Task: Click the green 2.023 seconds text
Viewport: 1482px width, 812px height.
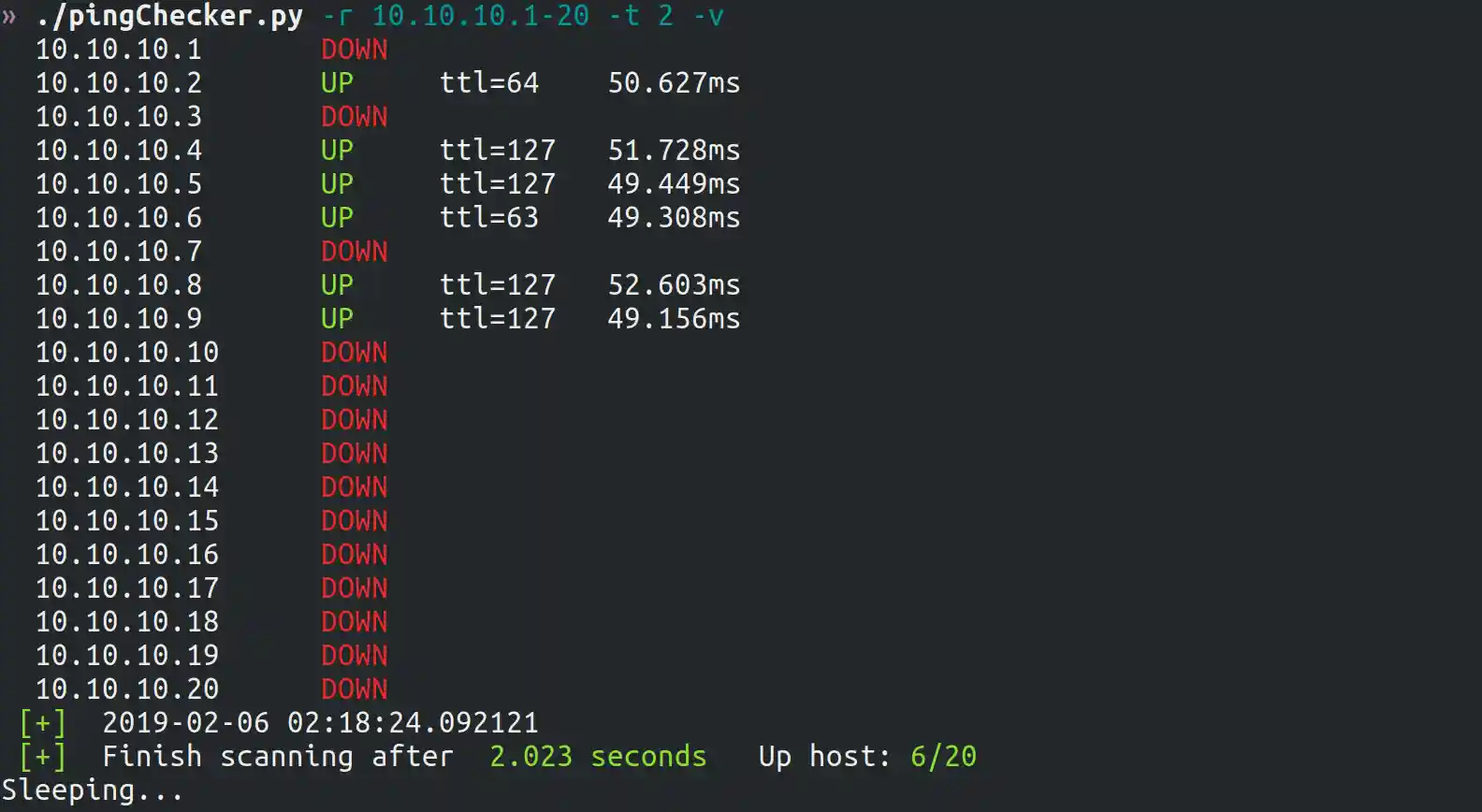Action: (x=598, y=757)
